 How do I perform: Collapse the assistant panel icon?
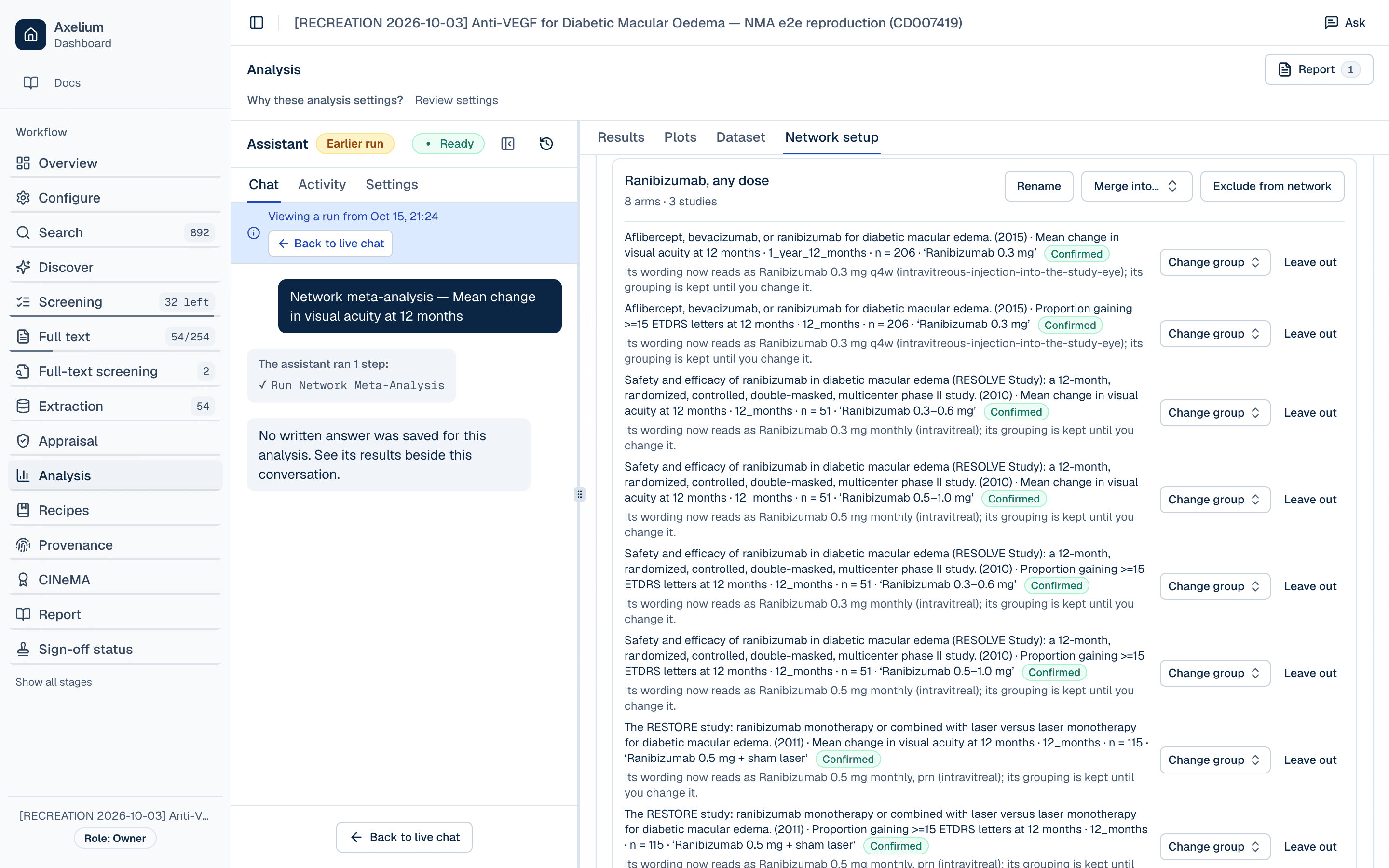[508, 144]
